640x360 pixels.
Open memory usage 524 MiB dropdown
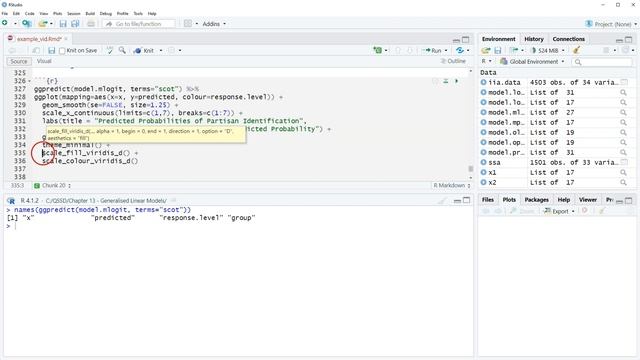coord(548,51)
